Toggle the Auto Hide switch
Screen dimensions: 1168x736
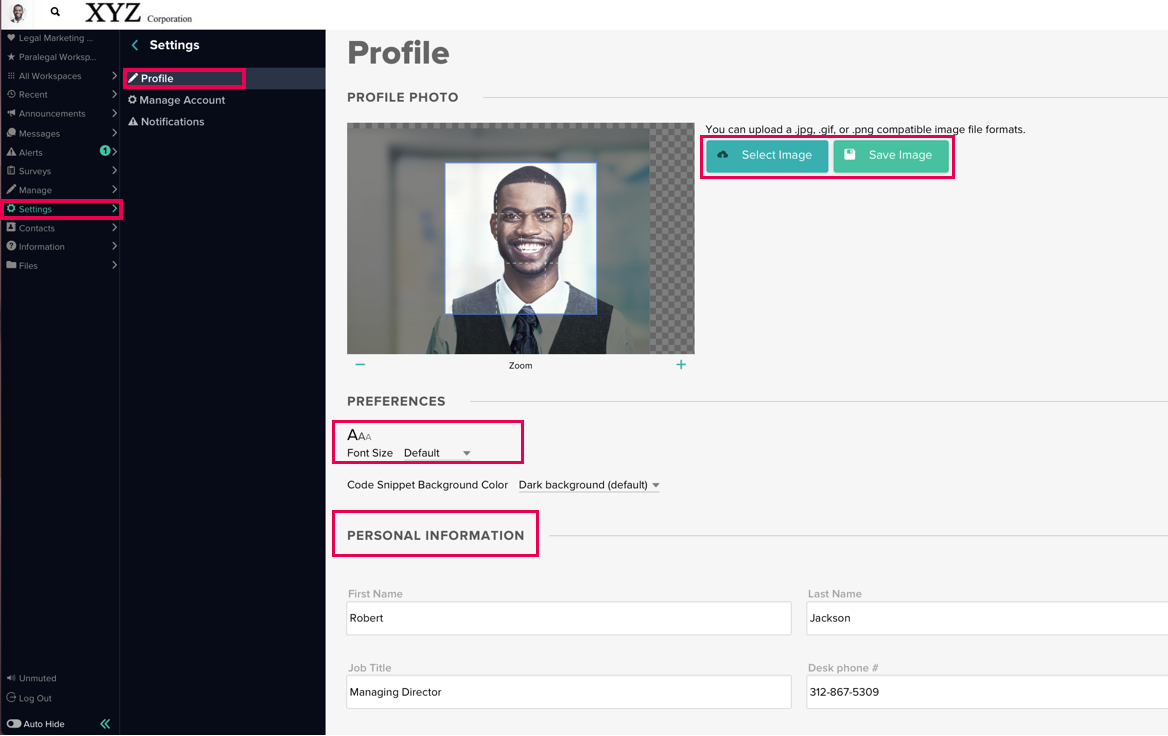click(14, 724)
